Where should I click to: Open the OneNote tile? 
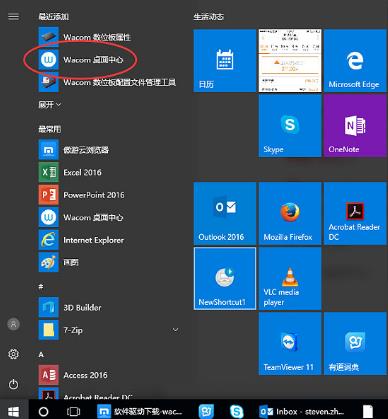tap(355, 125)
